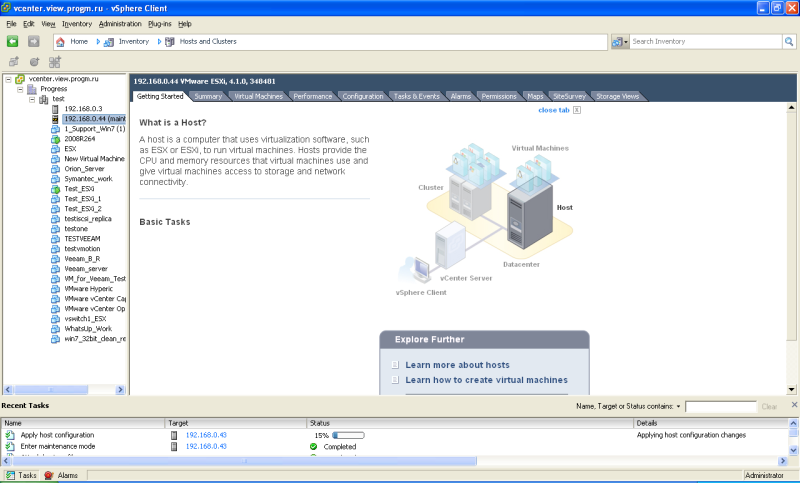Open the search type dropdown arrow
This screenshot has width=800, height=483.
[626, 42]
